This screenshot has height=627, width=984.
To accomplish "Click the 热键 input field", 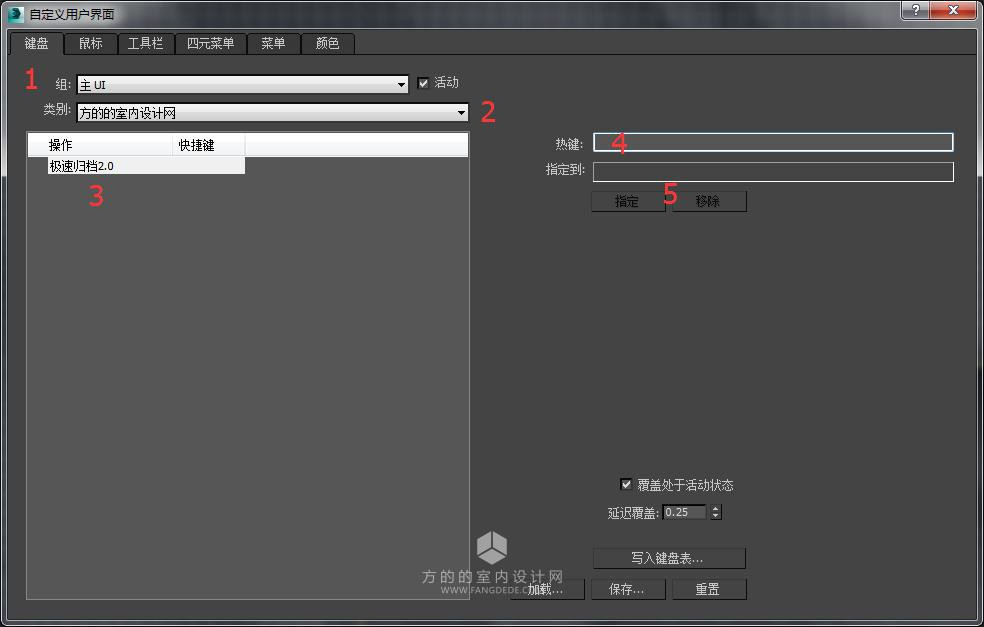I will [x=773, y=142].
